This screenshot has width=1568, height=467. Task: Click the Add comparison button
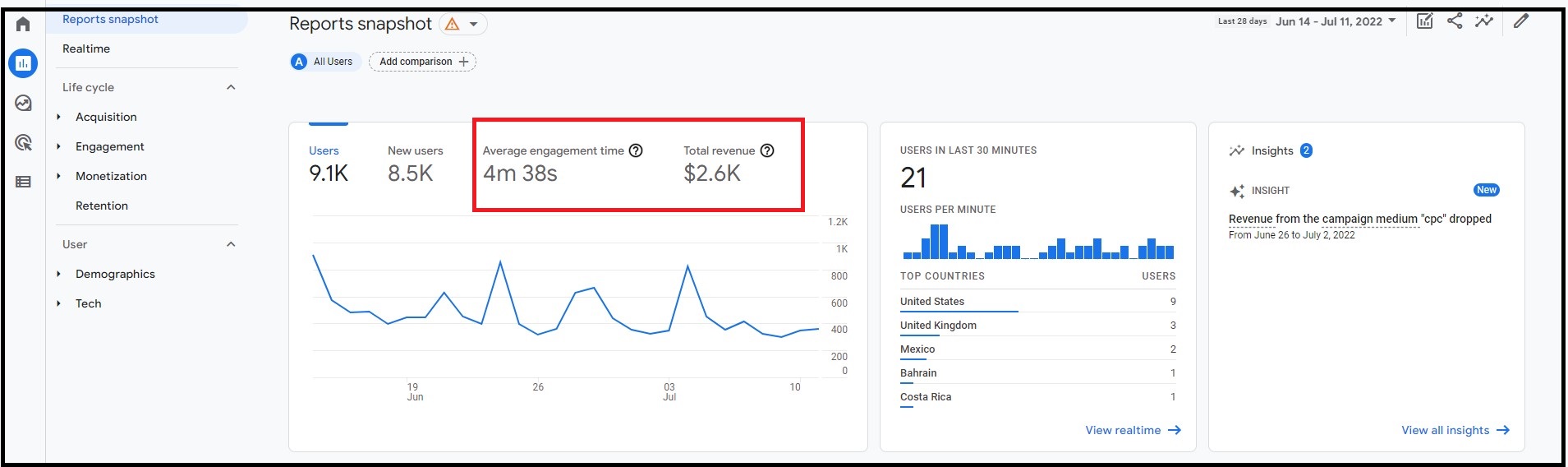(x=422, y=62)
